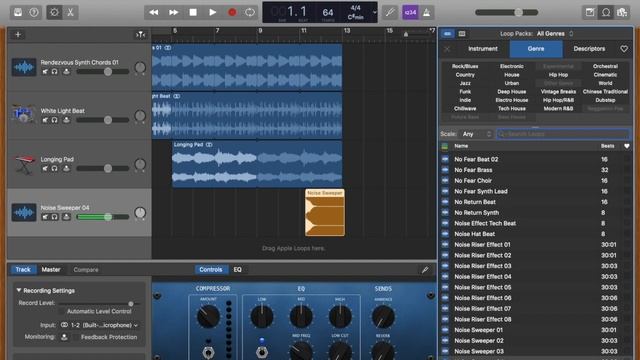This screenshot has height=360, width=640.
Task: Select the Longing Pad keyboard track icon
Action: tap(24, 164)
